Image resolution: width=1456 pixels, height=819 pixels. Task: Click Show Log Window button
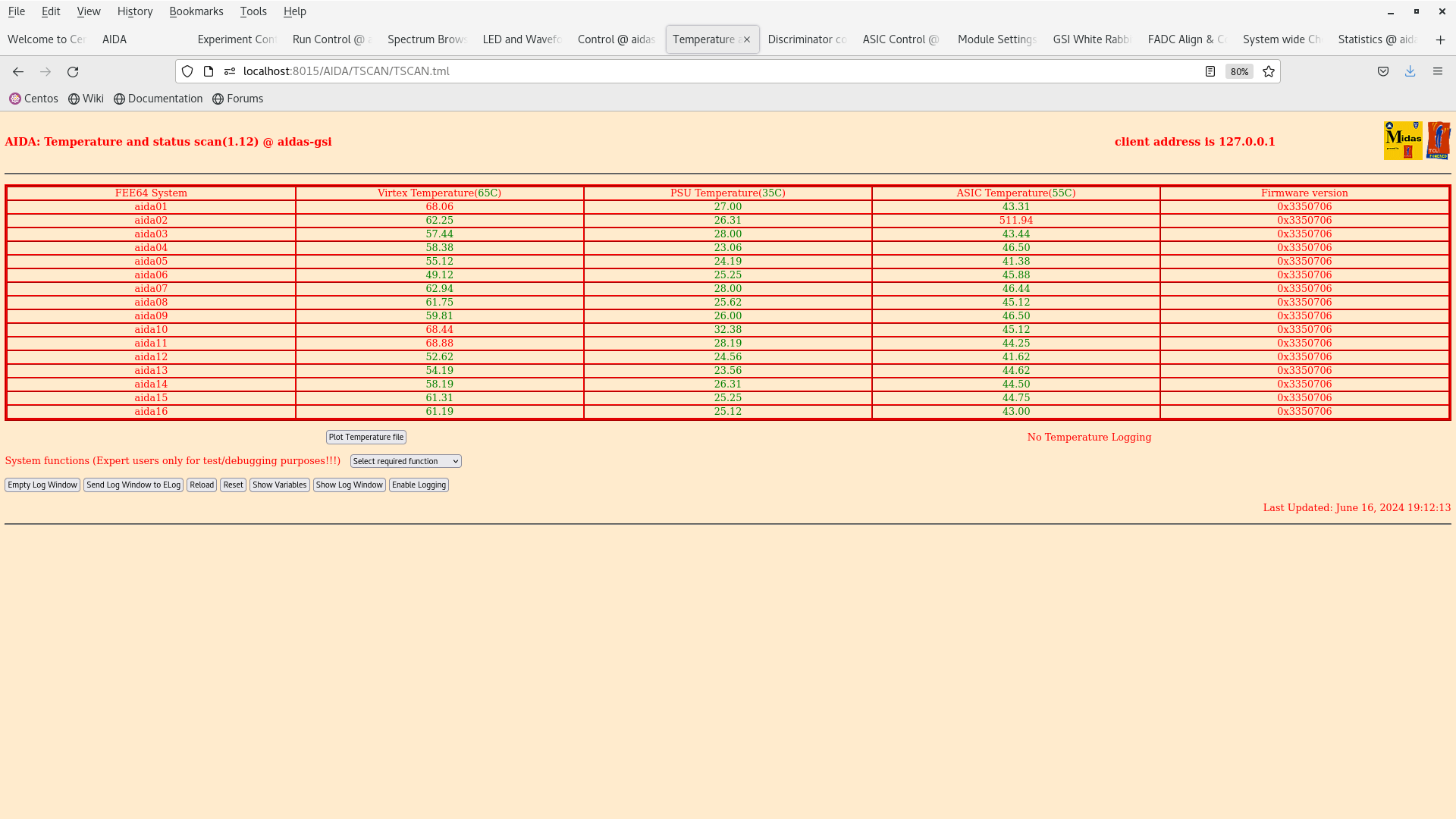(349, 484)
